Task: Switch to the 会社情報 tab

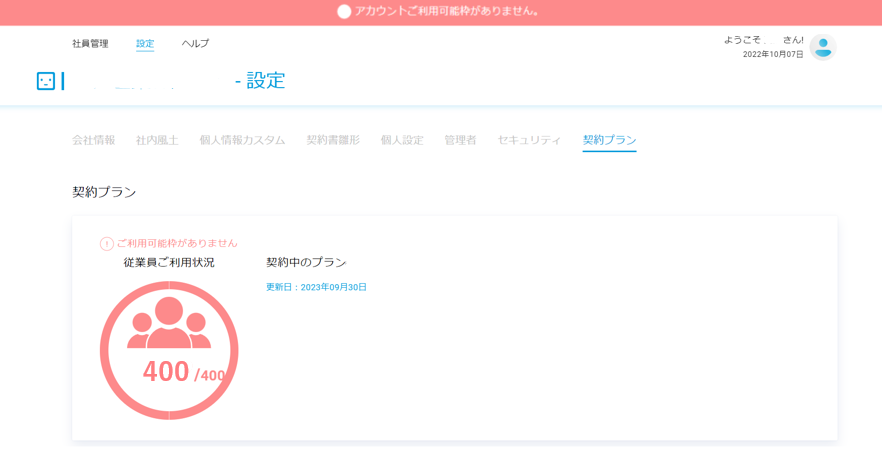Action: (93, 140)
